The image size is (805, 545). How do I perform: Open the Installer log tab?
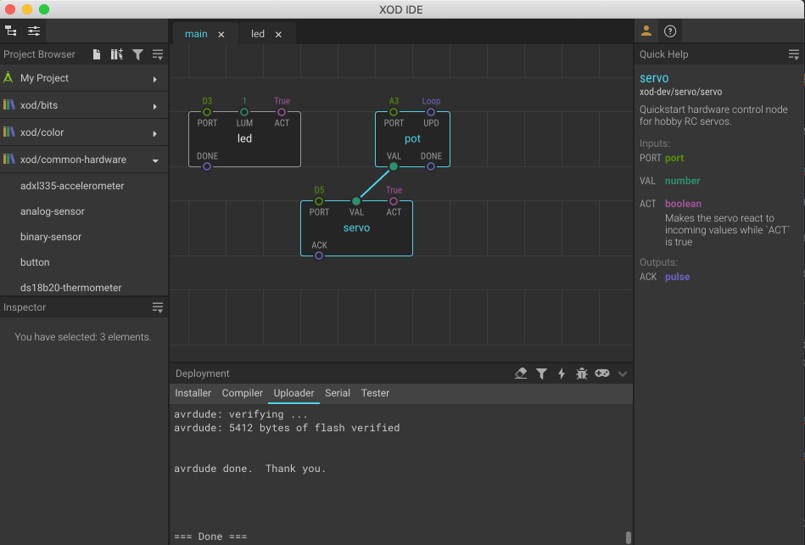pyautogui.click(x=193, y=393)
